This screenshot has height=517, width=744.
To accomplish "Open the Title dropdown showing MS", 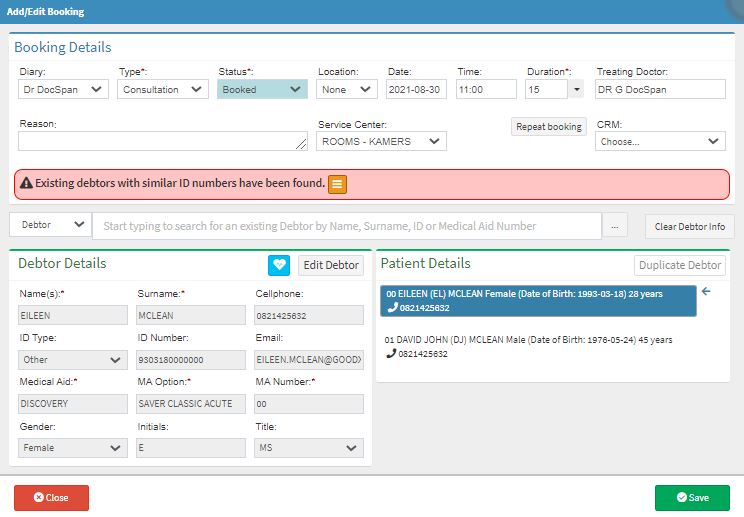I will point(309,448).
